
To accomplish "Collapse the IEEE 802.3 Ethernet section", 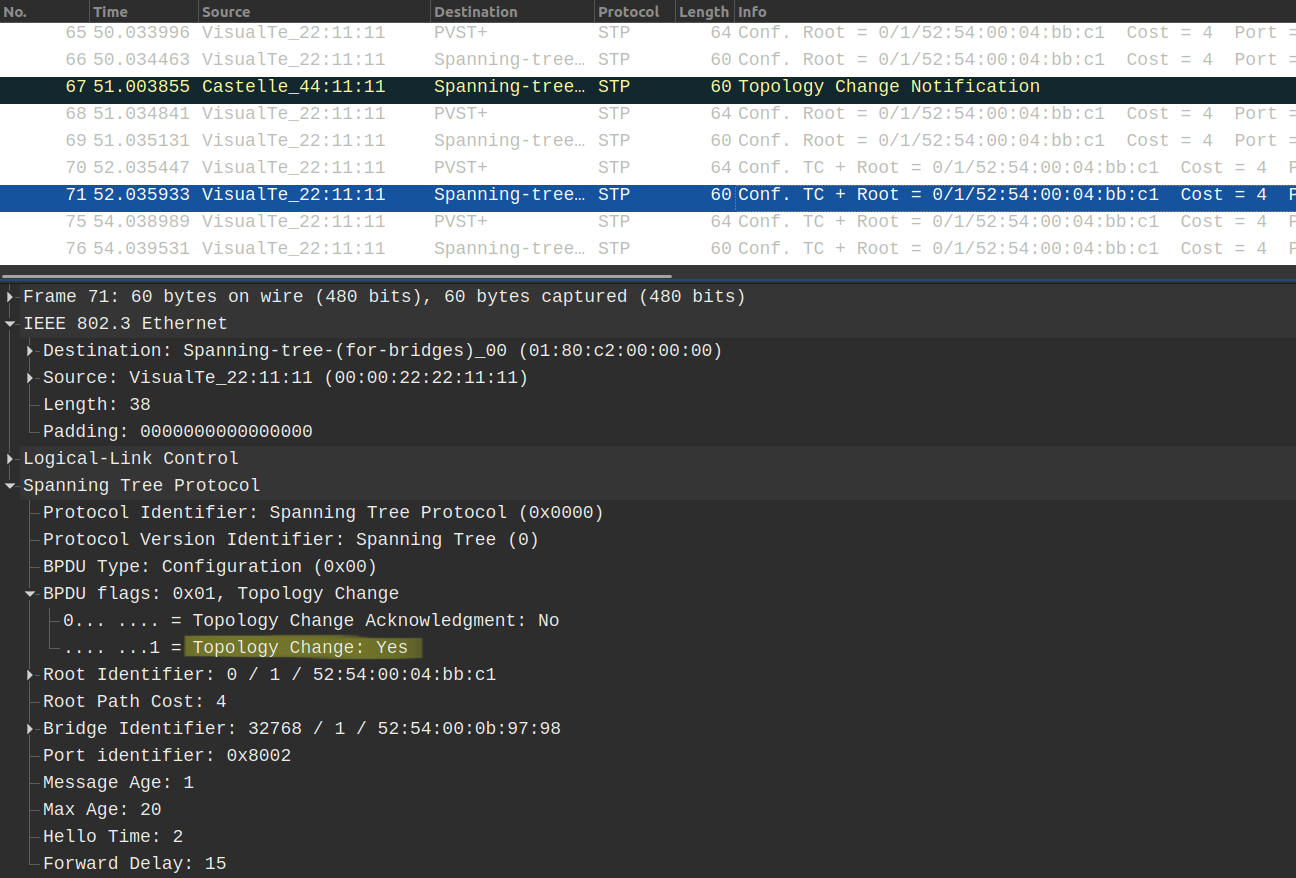I will point(10,323).
